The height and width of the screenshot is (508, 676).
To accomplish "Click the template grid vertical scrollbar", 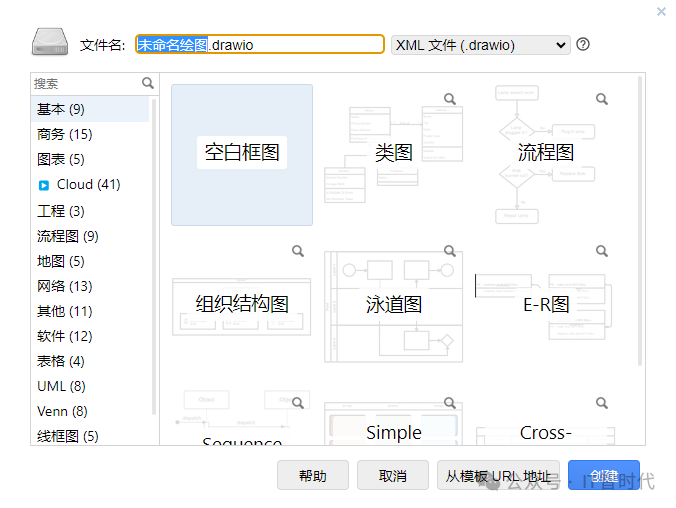I will [640, 221].
